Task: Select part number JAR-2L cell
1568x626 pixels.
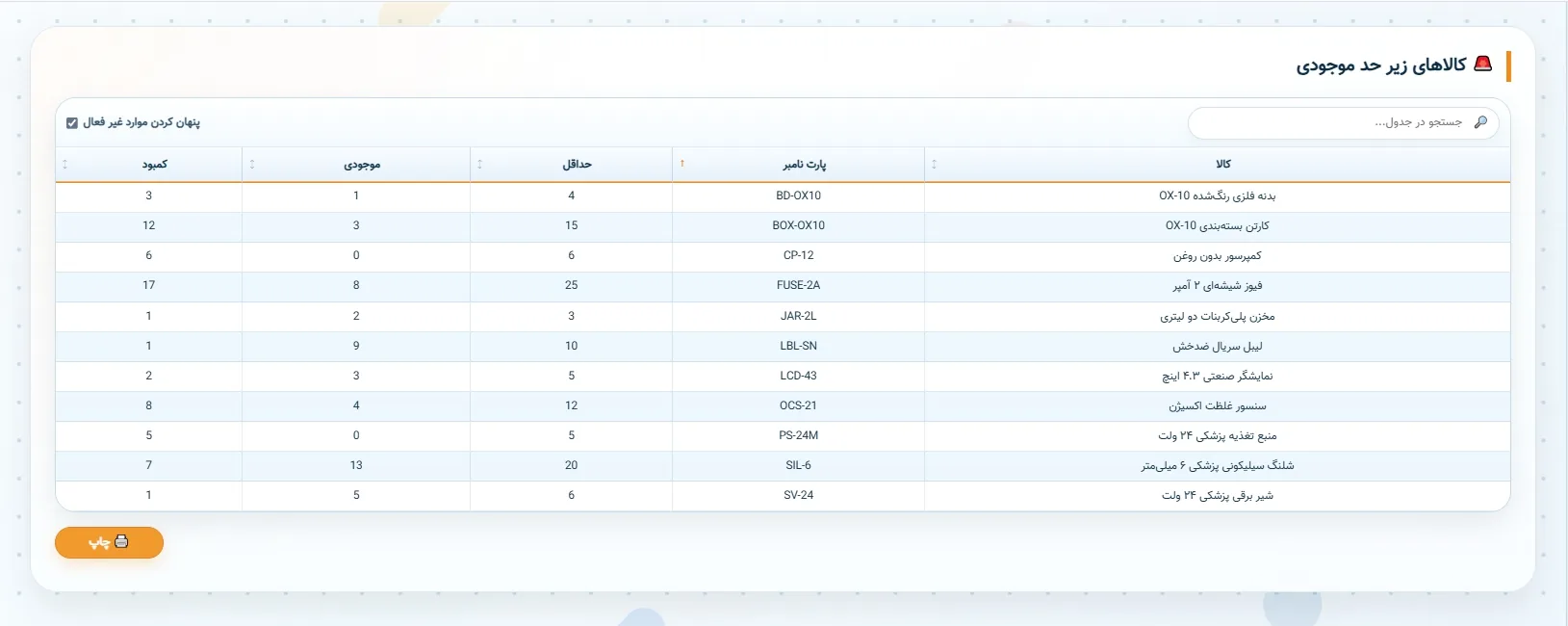Action: click(798, 316)
